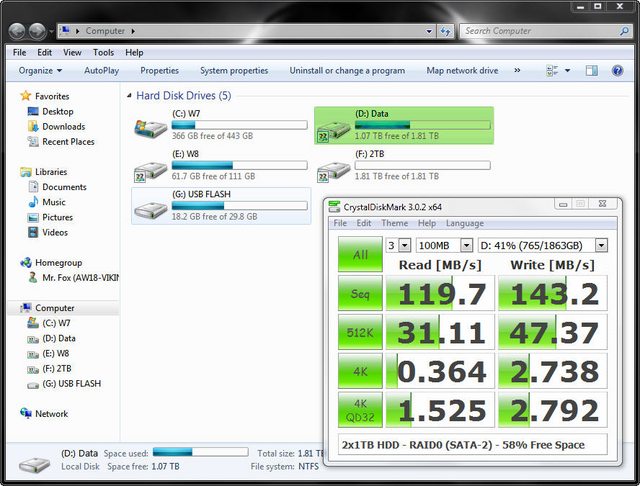Click the Forward navigation arrow button
Screen dimensions: 640x486
(x=37, y=31)
